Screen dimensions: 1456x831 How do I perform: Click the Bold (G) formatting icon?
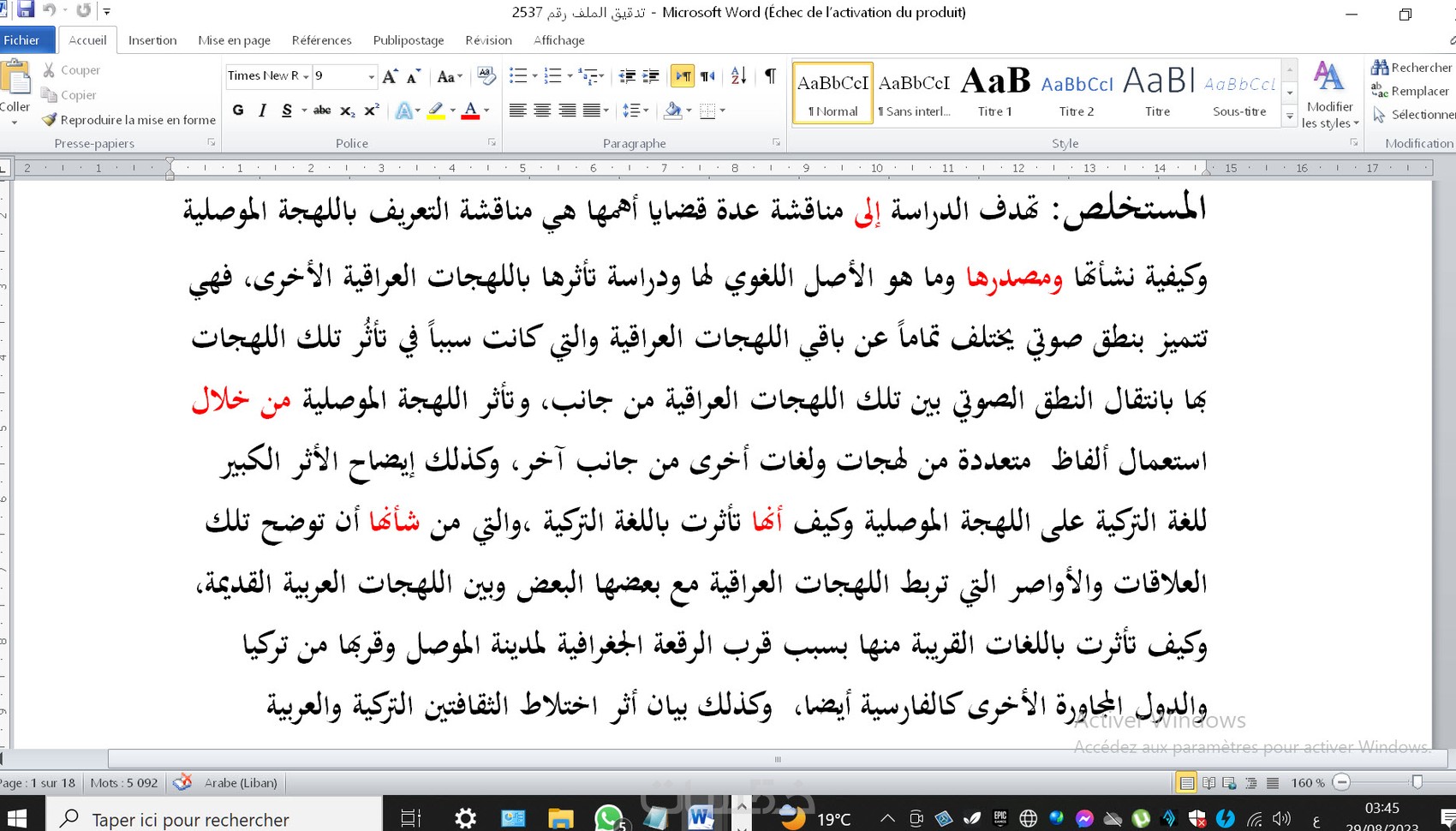238,111
